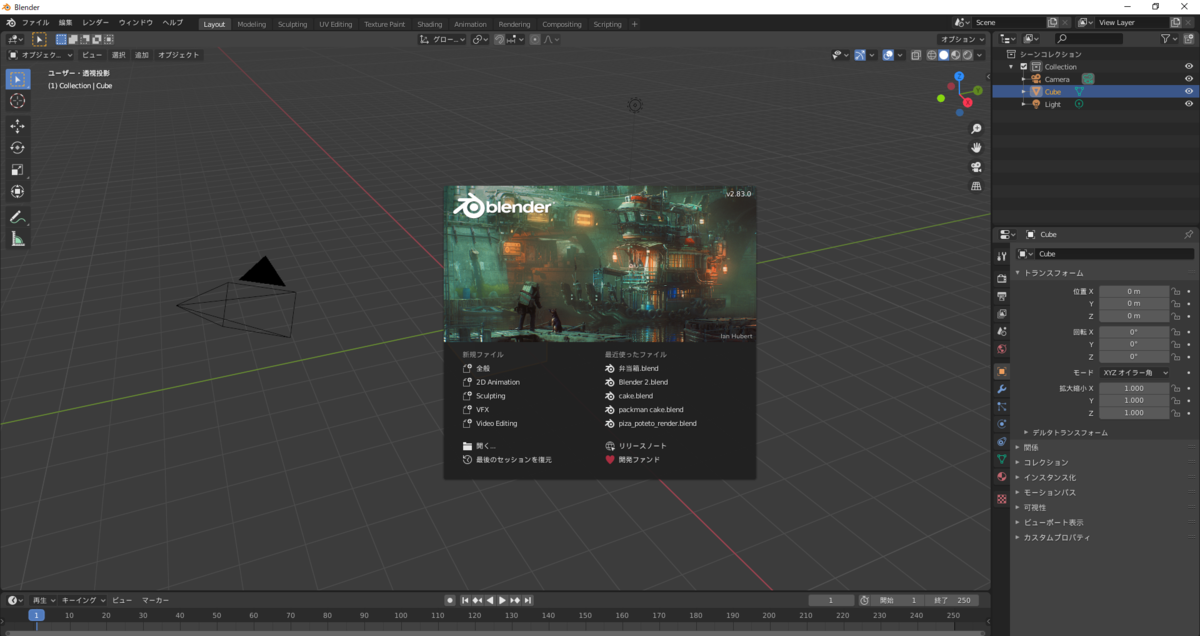Create a new 2D Animation file from splash
Viewport: 1200px width, 636px height.
click(497, 382)
